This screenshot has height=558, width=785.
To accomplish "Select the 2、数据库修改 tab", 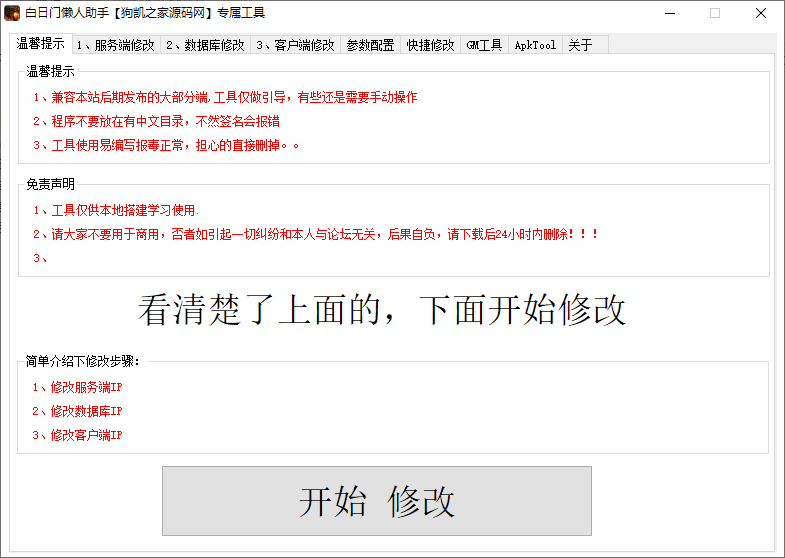I will coord(204,45).
